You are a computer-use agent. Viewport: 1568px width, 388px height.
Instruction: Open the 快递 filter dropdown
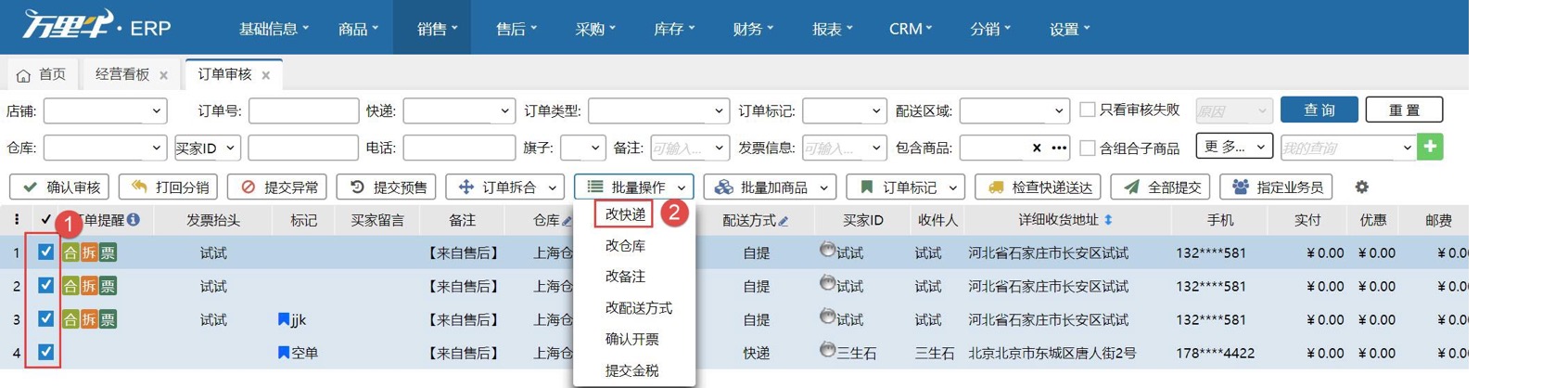(459, 110)
